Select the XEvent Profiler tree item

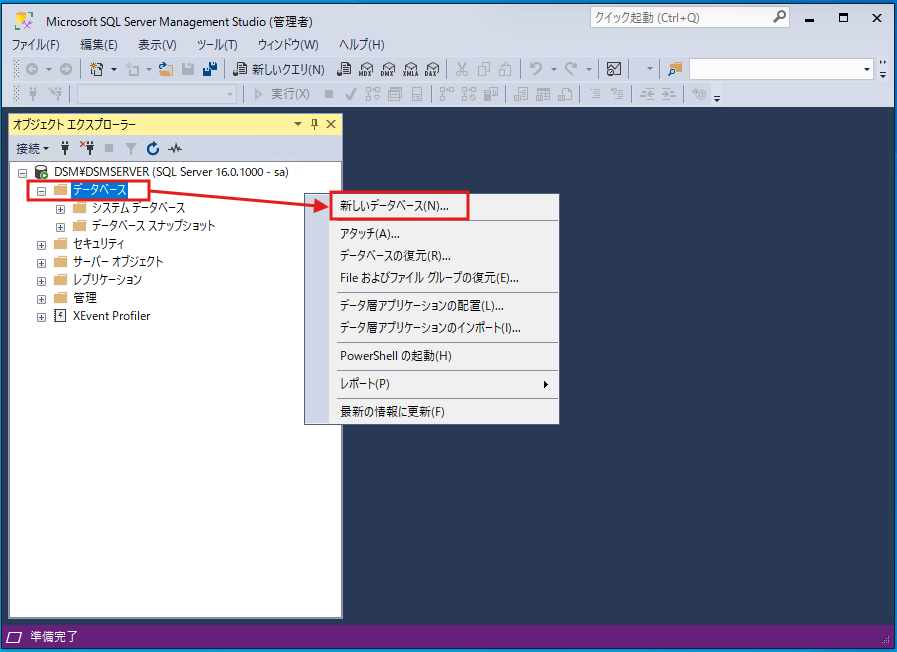pyautogui.click(x=112, y=316)
